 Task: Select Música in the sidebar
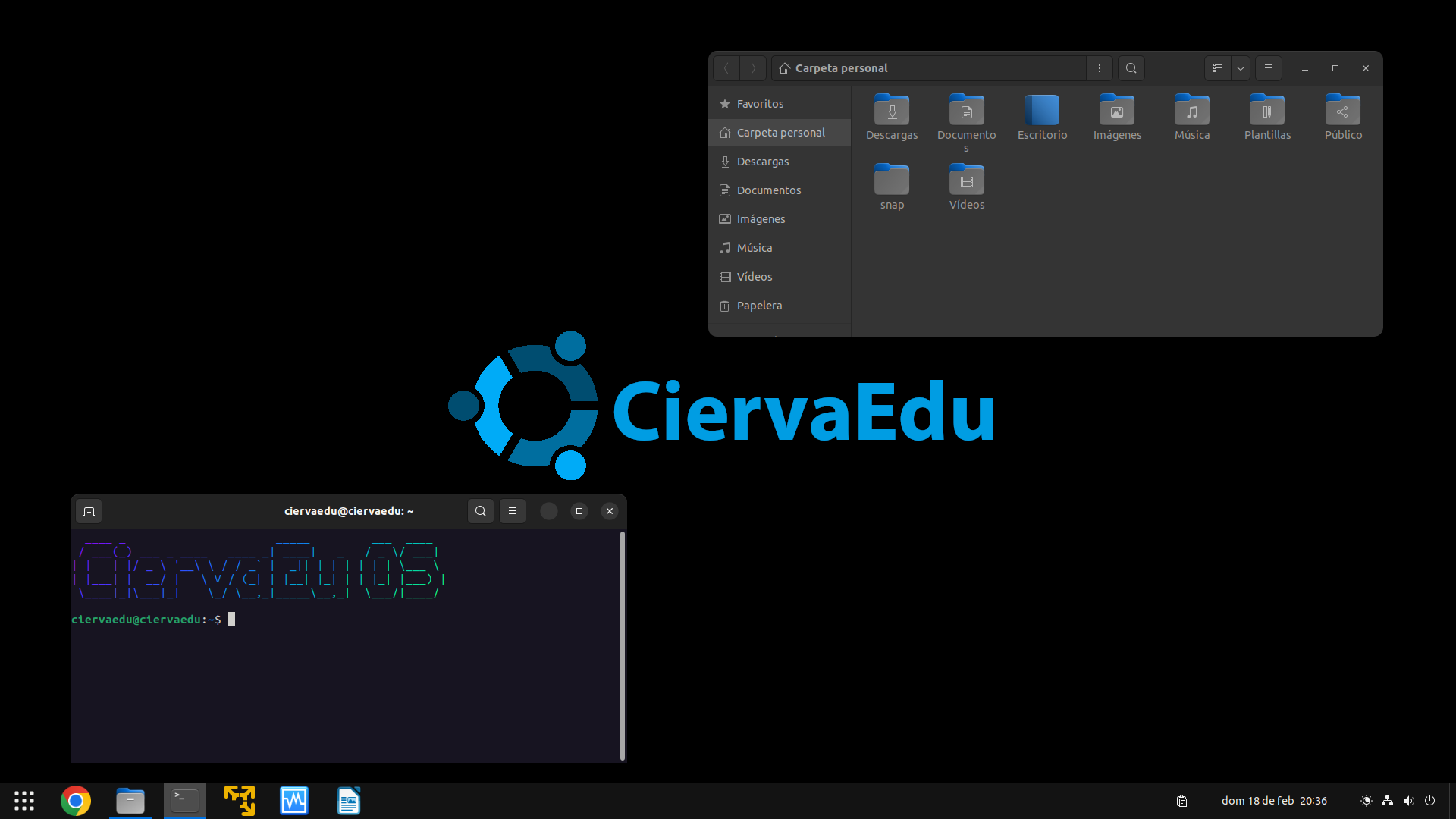[x=780, y=248]
